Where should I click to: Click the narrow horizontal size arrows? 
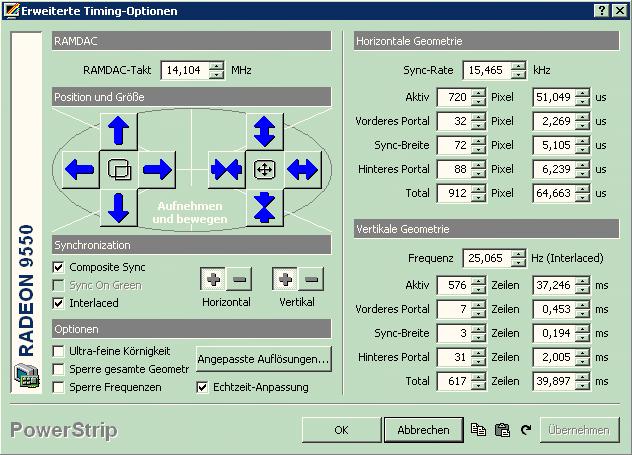click(x=226, y=169)
